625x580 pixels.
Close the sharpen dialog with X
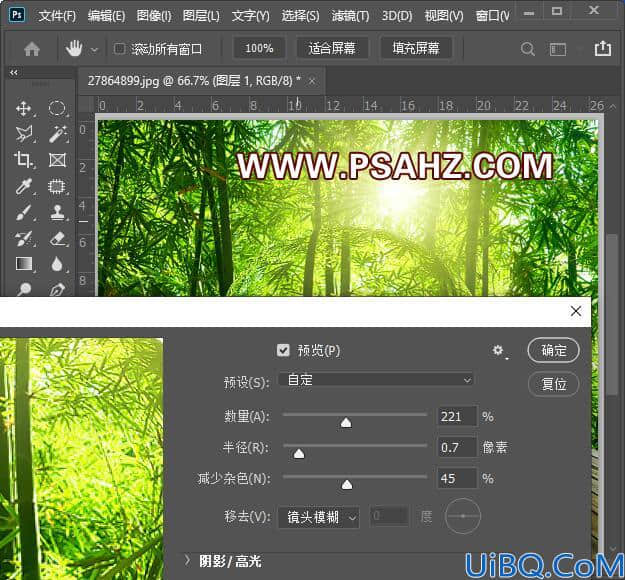point(576,311)
